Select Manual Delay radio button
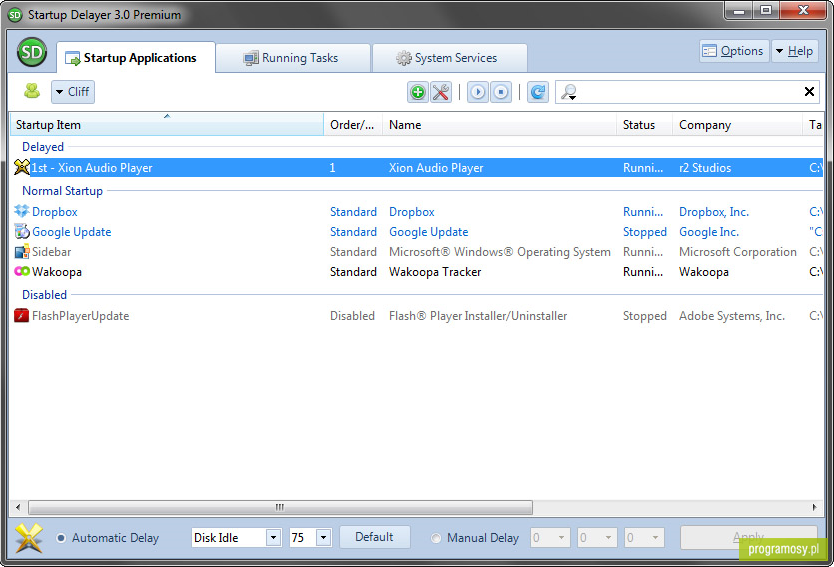 (436, 538)
